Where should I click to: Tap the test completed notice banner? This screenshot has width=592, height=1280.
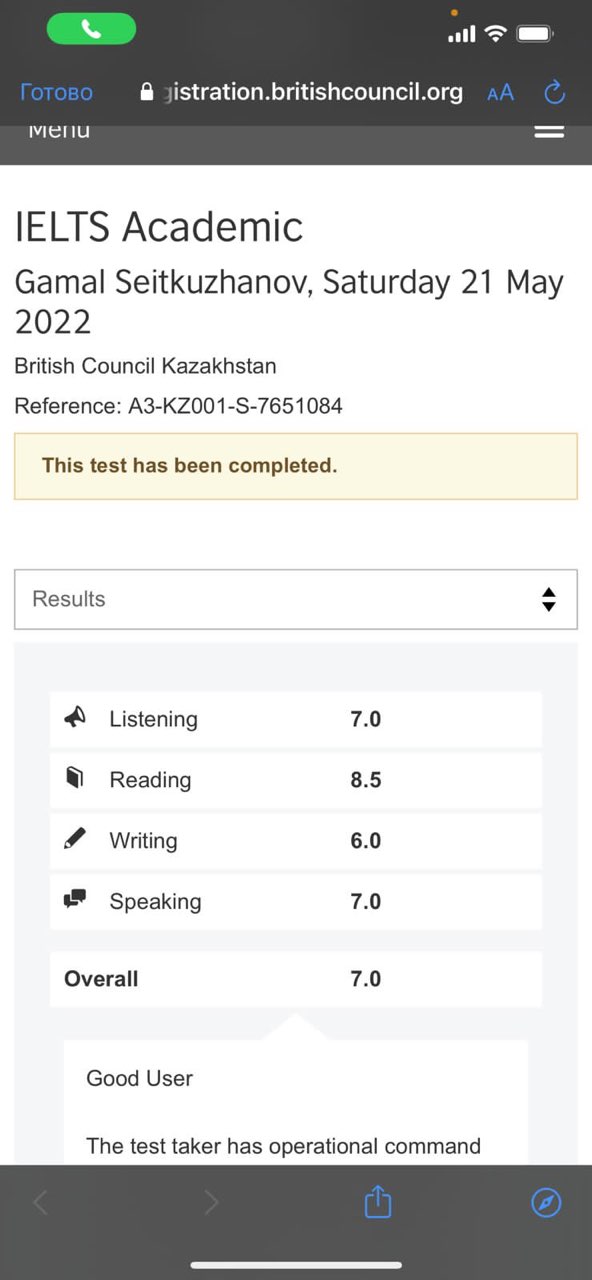pyautogui.click(x=296, y=466)
